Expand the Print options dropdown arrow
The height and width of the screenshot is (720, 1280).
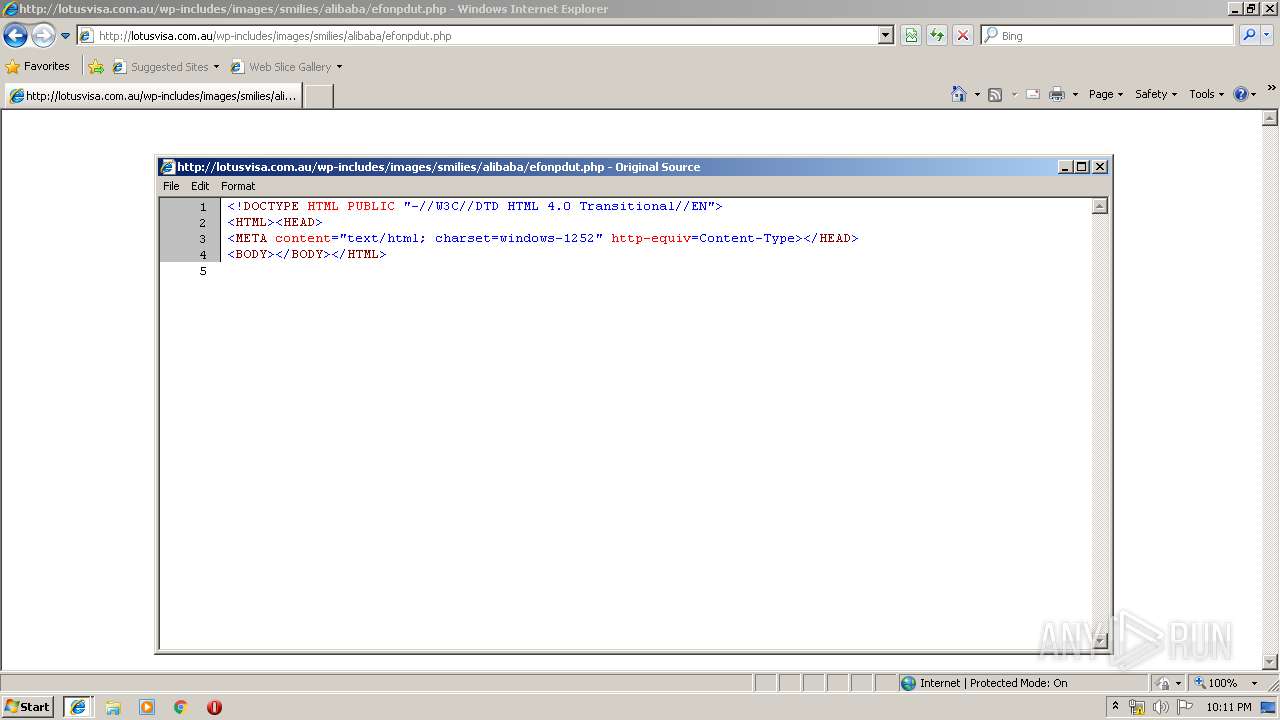tap(1075, 94)
